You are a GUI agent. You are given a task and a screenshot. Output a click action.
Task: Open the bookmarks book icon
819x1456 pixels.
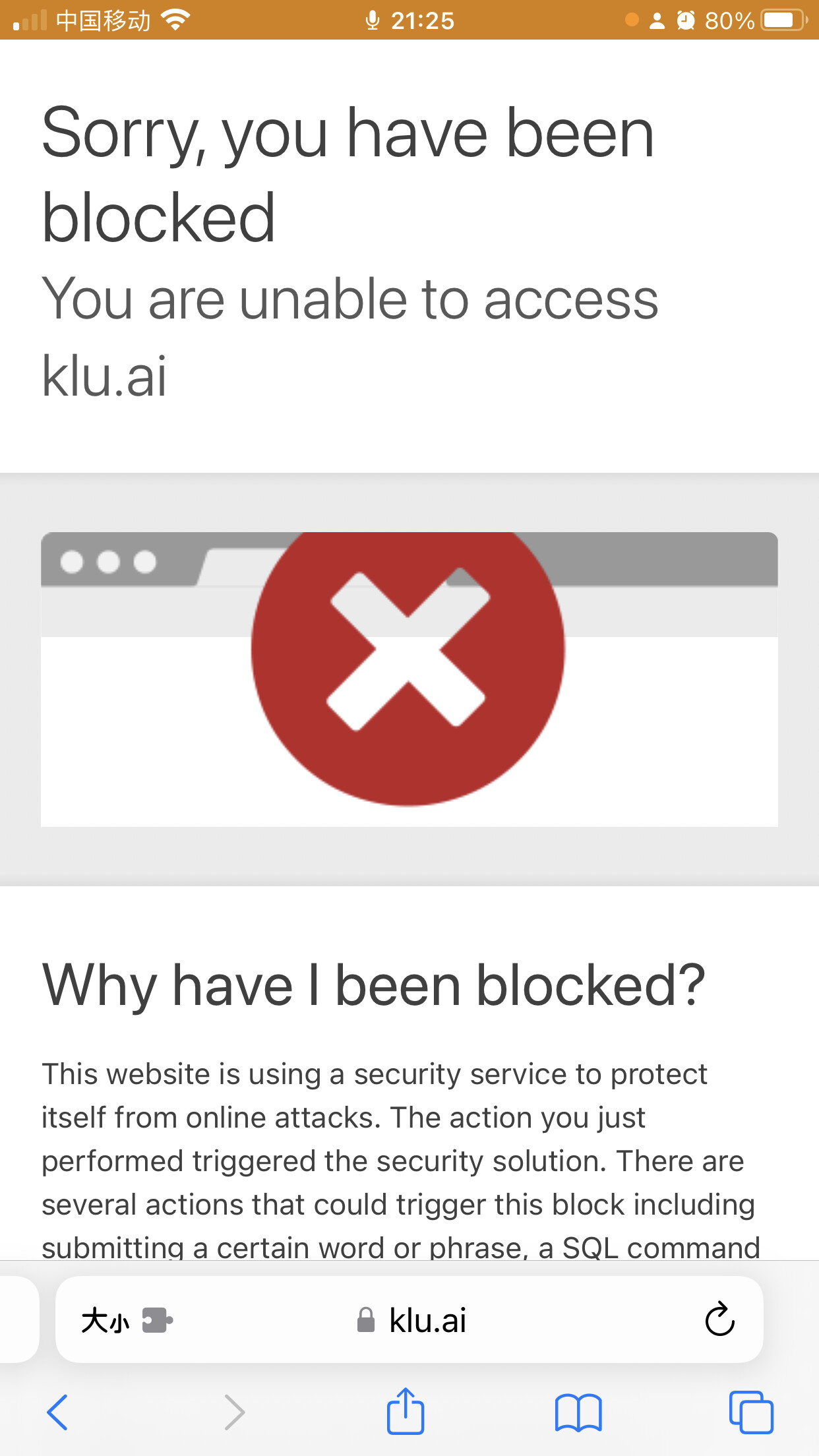[x=578, y=1412]
